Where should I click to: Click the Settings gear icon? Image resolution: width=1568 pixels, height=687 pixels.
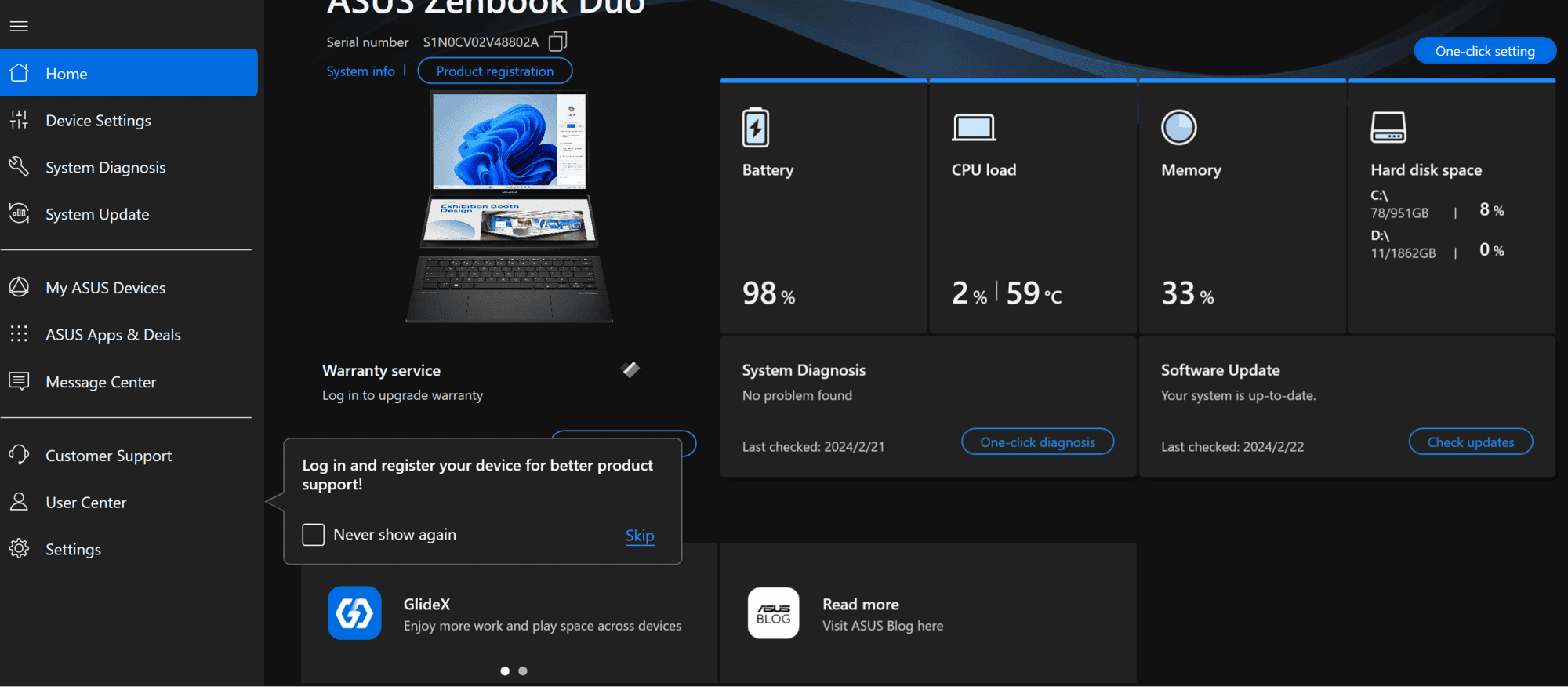[x=19, y=548]
